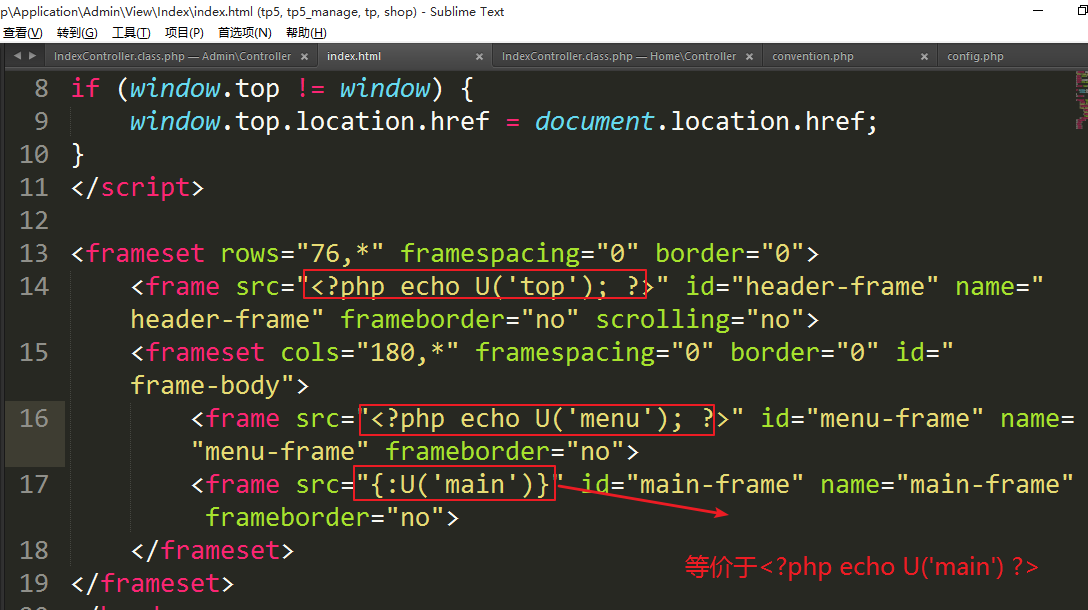Viewport: 1088px width, 610px height.
Task: Click the frameset tag on line 13
Action: coord(145,253)
